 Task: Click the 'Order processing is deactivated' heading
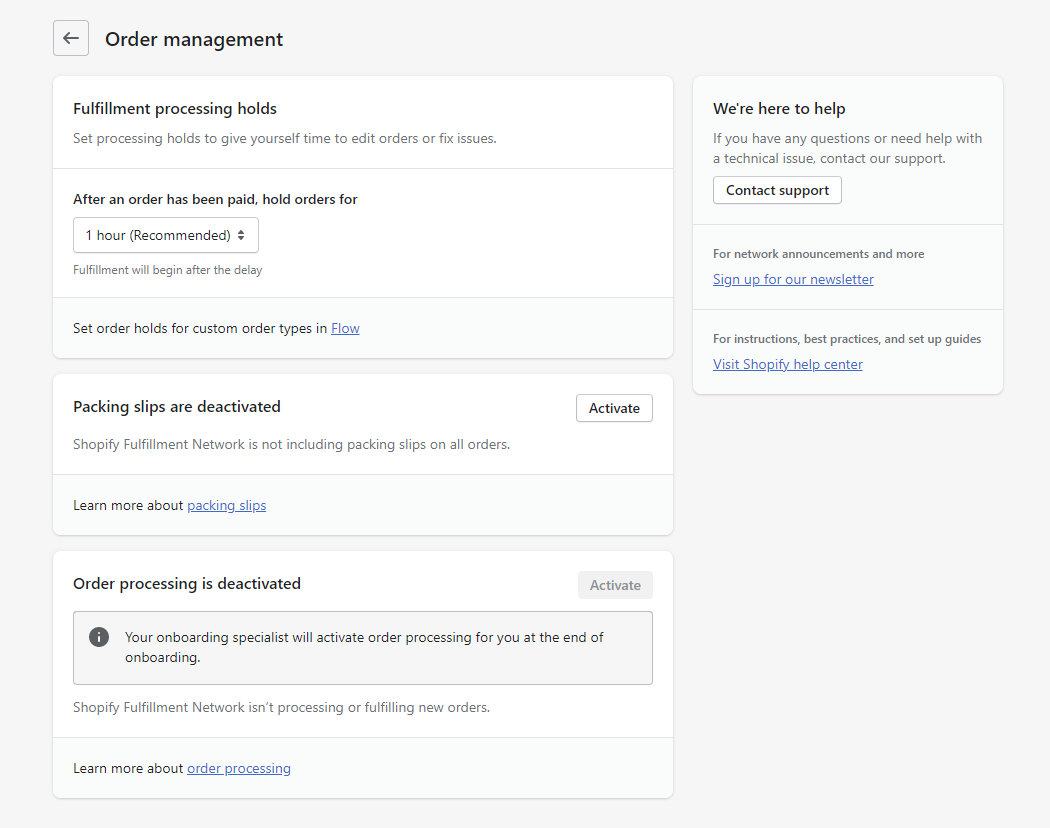click(x=187, y=583)
